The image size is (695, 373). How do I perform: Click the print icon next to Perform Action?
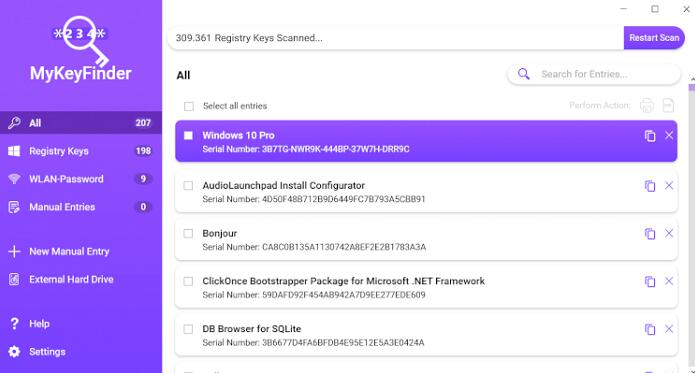click(x=647, y=105)
